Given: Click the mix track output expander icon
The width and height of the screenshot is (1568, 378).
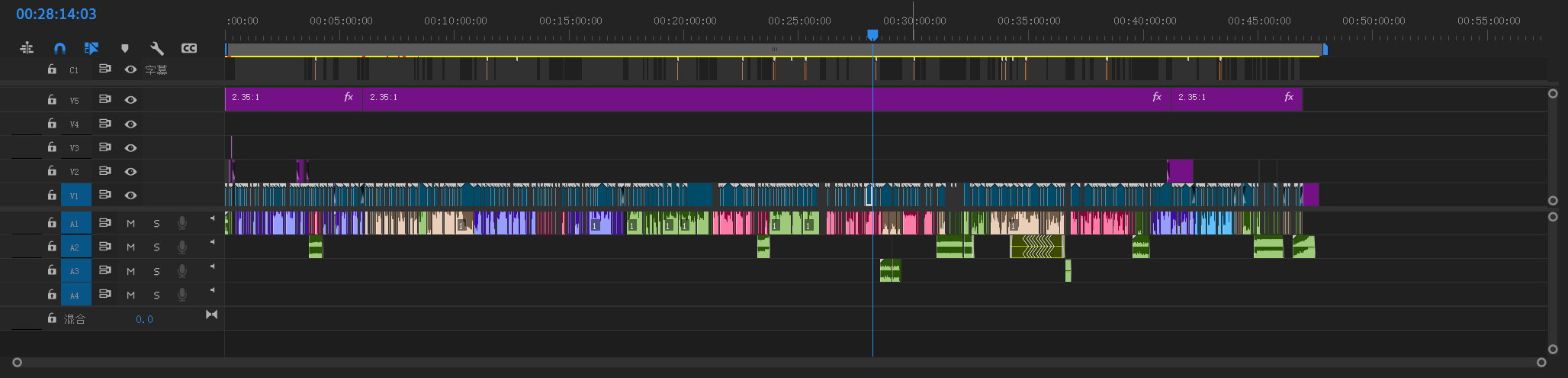Looking at the screenshot, I should point(211,315).
